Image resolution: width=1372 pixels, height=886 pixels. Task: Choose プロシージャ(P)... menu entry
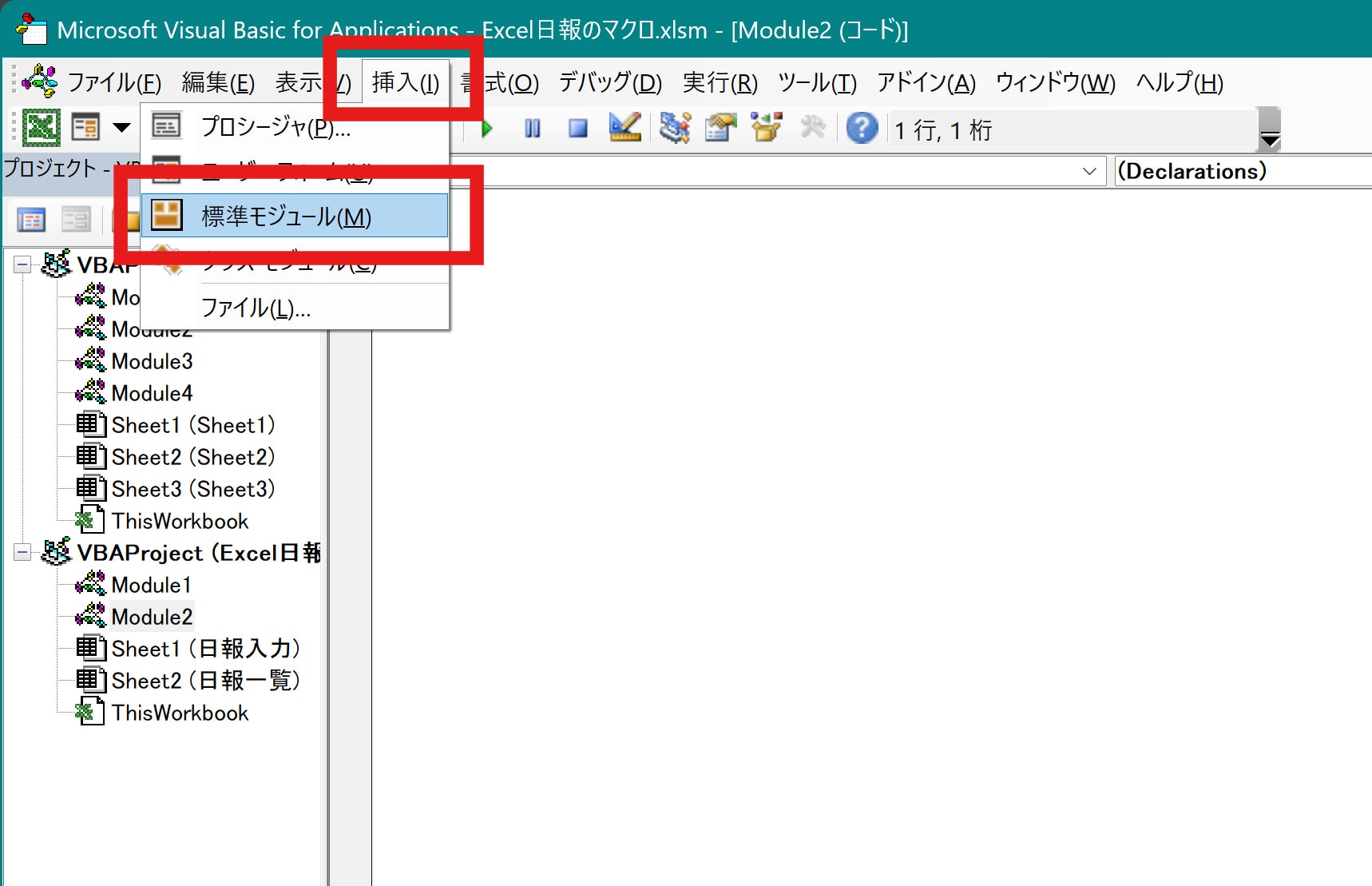point(276,126)
